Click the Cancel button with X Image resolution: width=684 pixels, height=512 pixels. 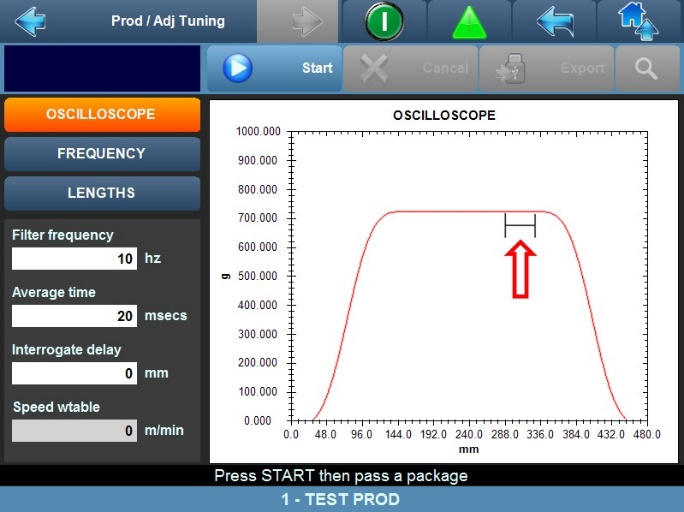(410, 68)
